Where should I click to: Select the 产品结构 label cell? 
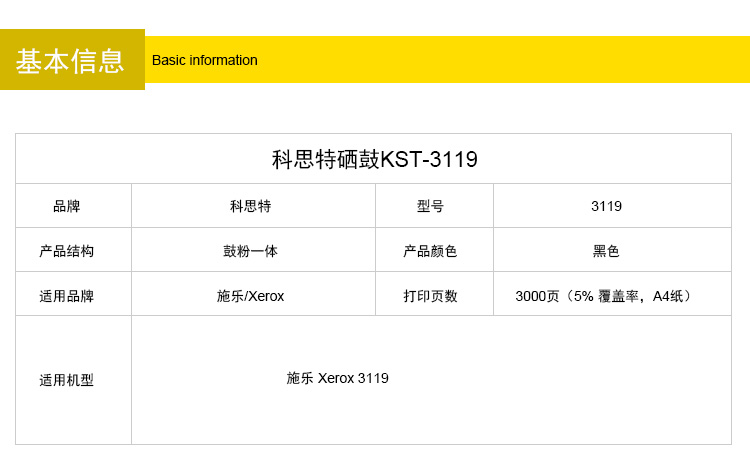click(x=66, y=251)
